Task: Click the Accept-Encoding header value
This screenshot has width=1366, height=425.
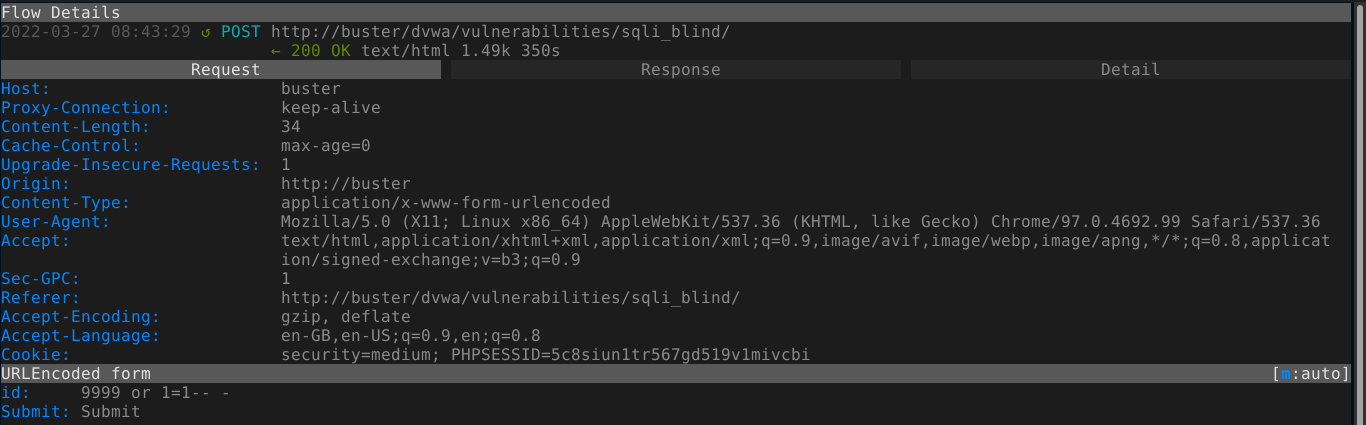Action: 346,317
